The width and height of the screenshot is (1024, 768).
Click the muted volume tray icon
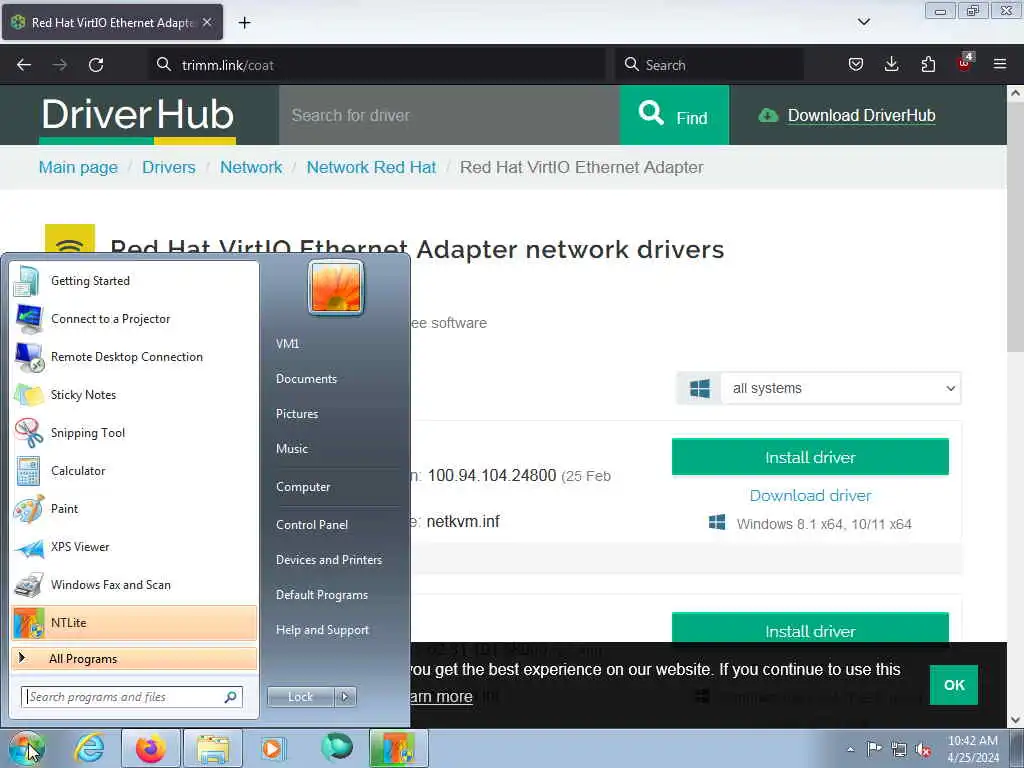click(x=923, y=750)
